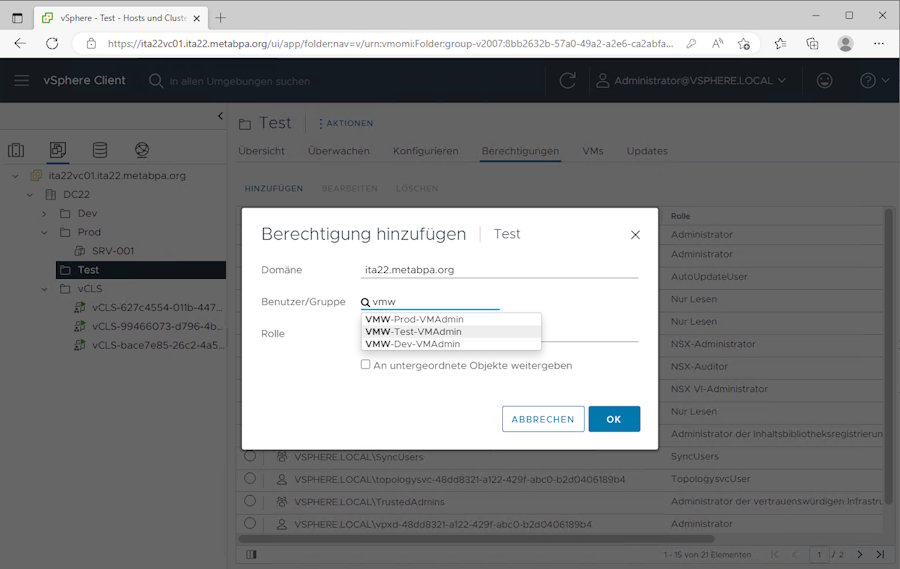
Task: Open the help question mark menu
Action: [x=874, y=80]
